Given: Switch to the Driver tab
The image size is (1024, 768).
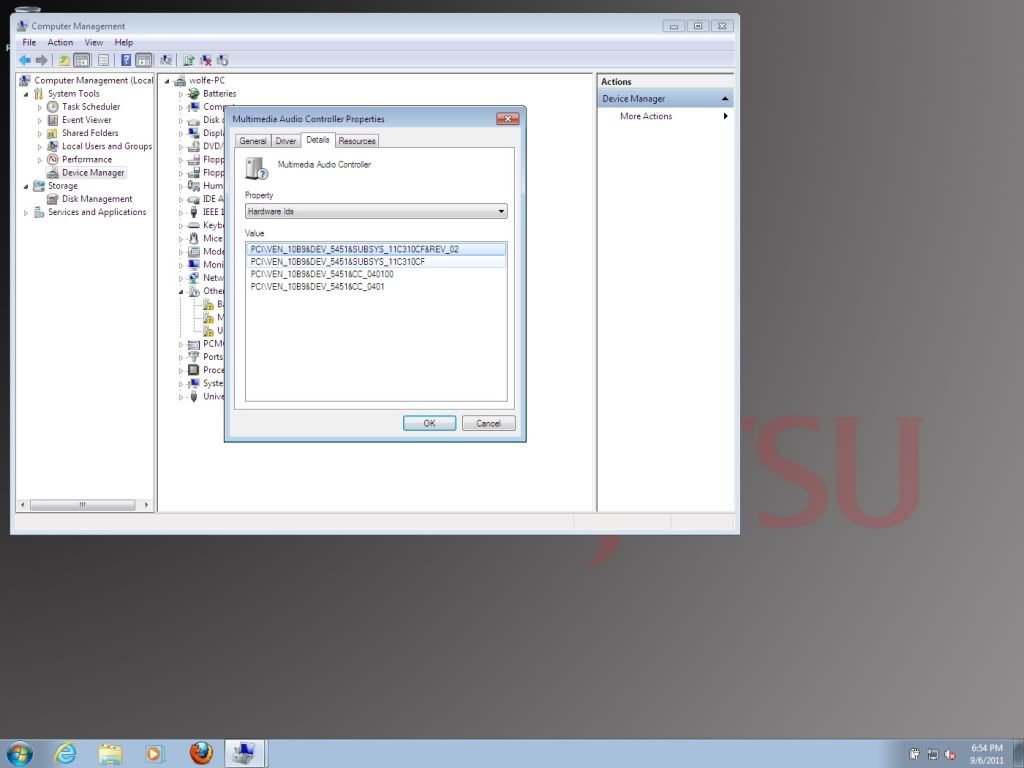Looking at the screenshot, I should pyautogui.click(x=286, y=141).
